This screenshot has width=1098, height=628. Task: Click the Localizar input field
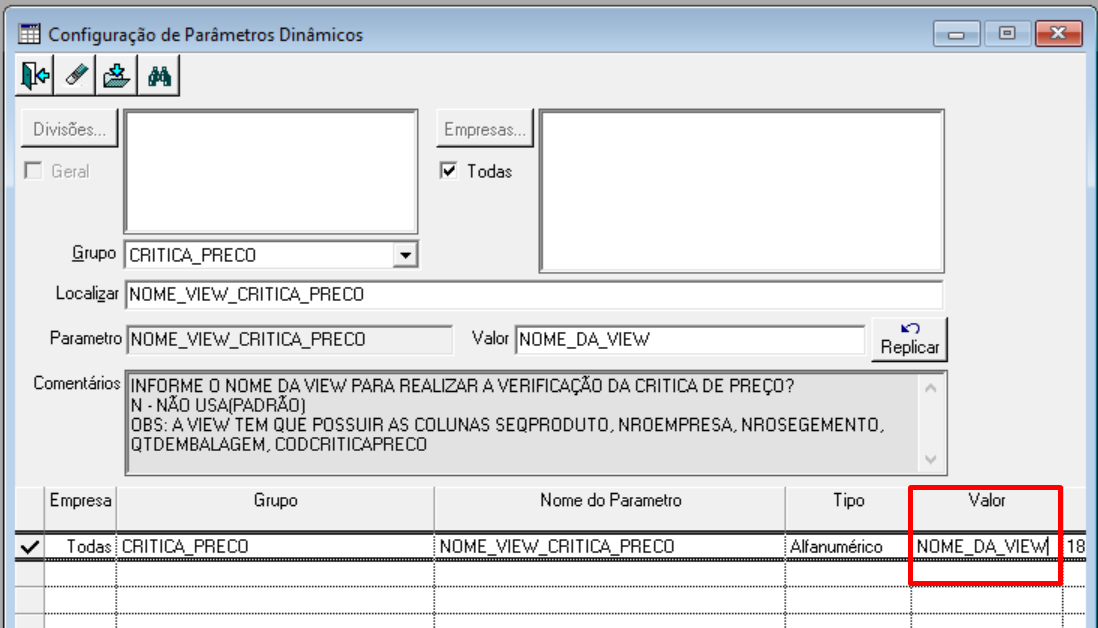534,295
